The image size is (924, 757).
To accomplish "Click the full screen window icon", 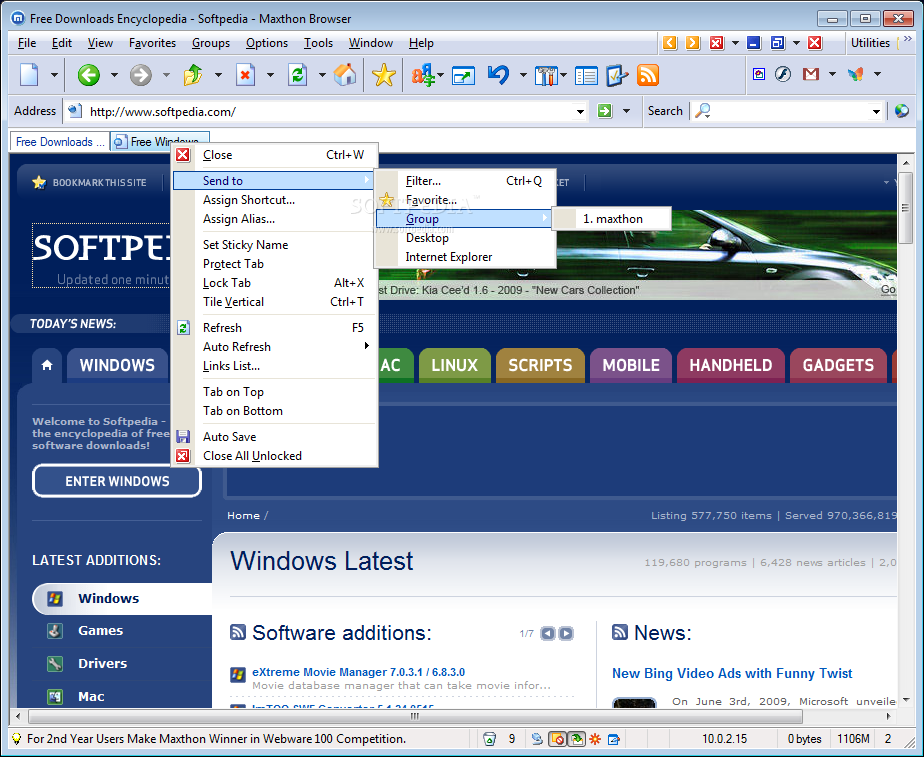I will point(464,75).
